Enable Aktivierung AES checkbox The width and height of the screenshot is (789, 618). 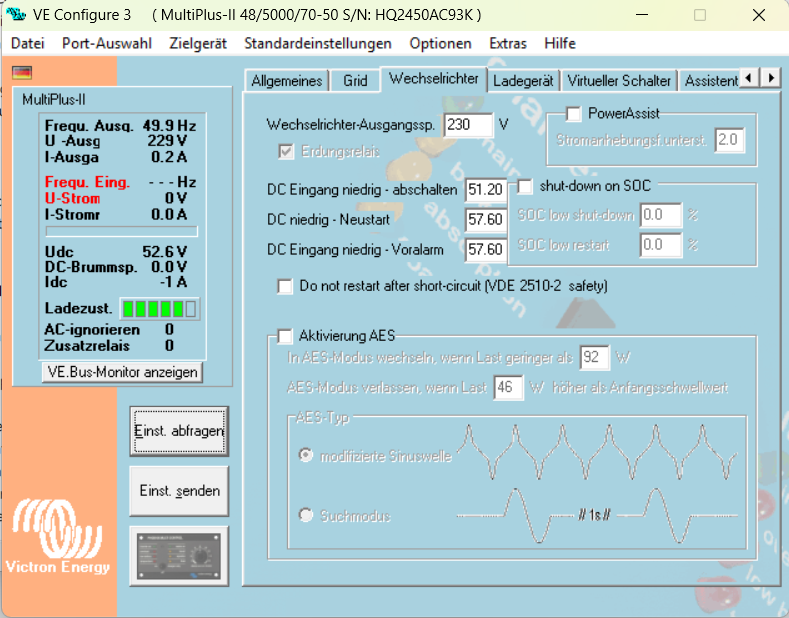tap(285, 336)
